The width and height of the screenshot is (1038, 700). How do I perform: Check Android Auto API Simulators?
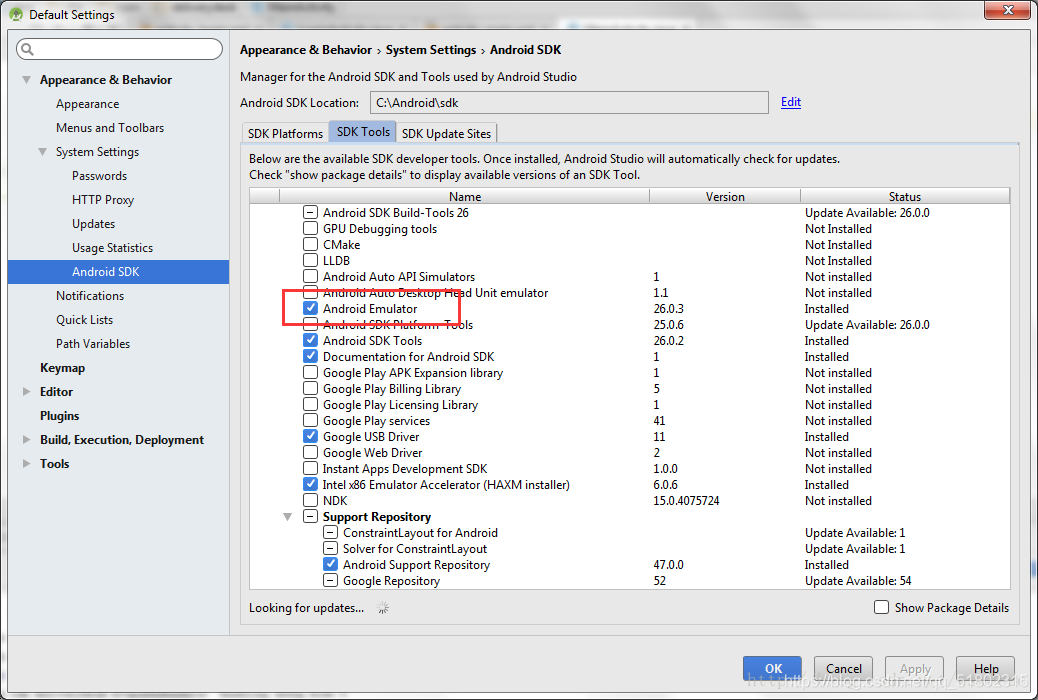(310, 276)
